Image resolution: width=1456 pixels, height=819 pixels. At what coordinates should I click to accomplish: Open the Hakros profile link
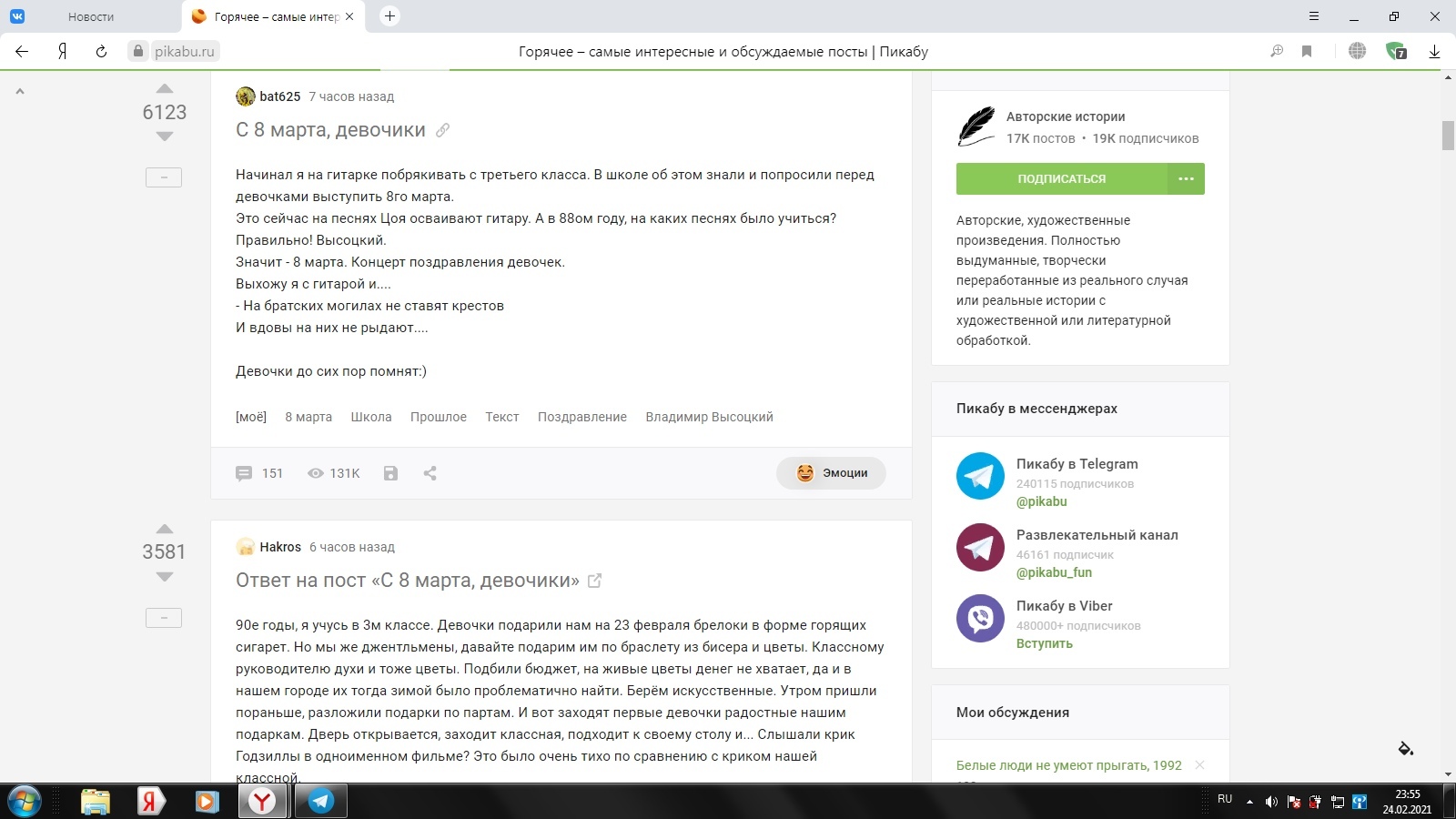click(x=280, y=547)
